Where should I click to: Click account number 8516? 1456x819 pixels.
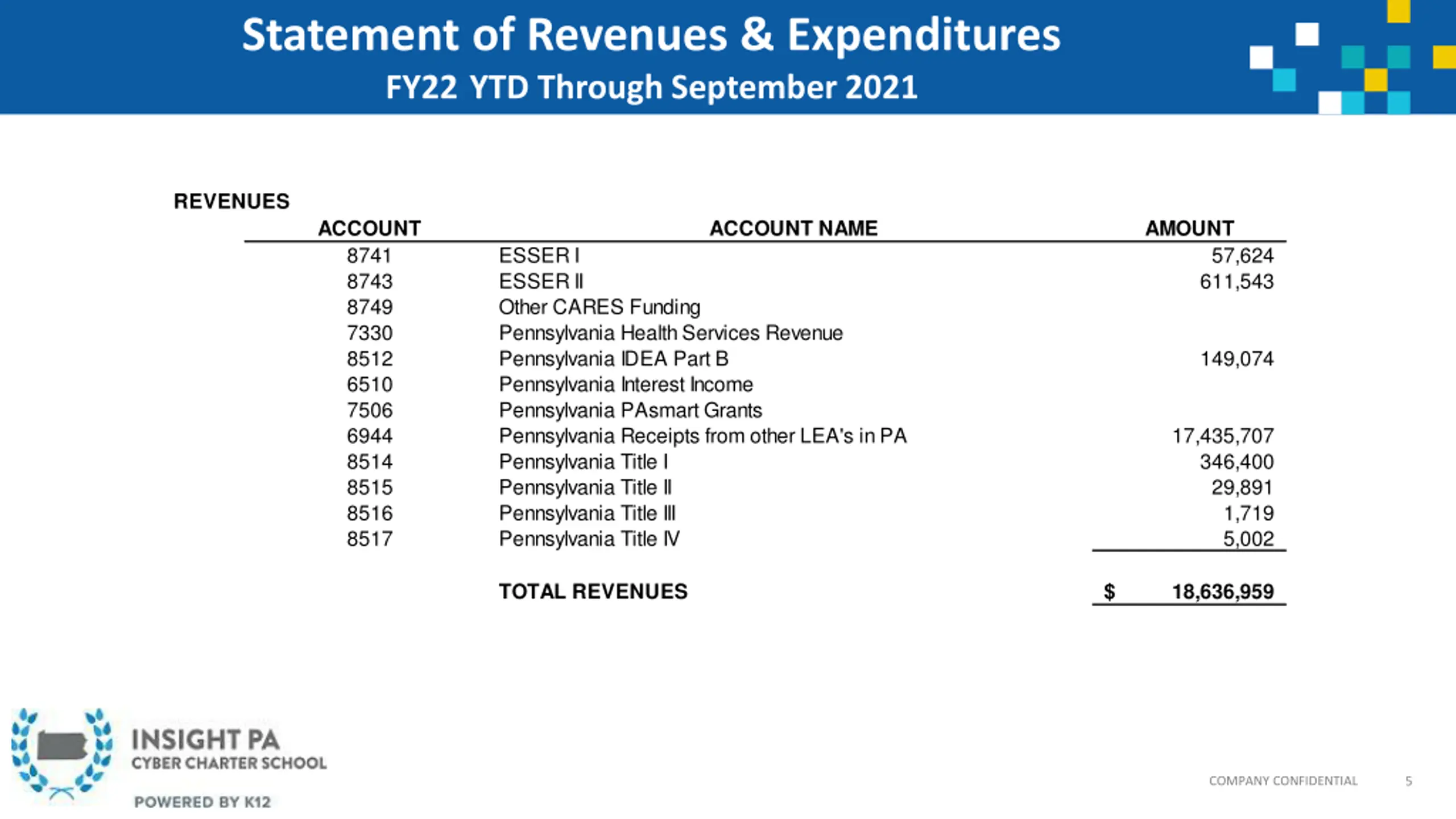click(x=370, y=514)
